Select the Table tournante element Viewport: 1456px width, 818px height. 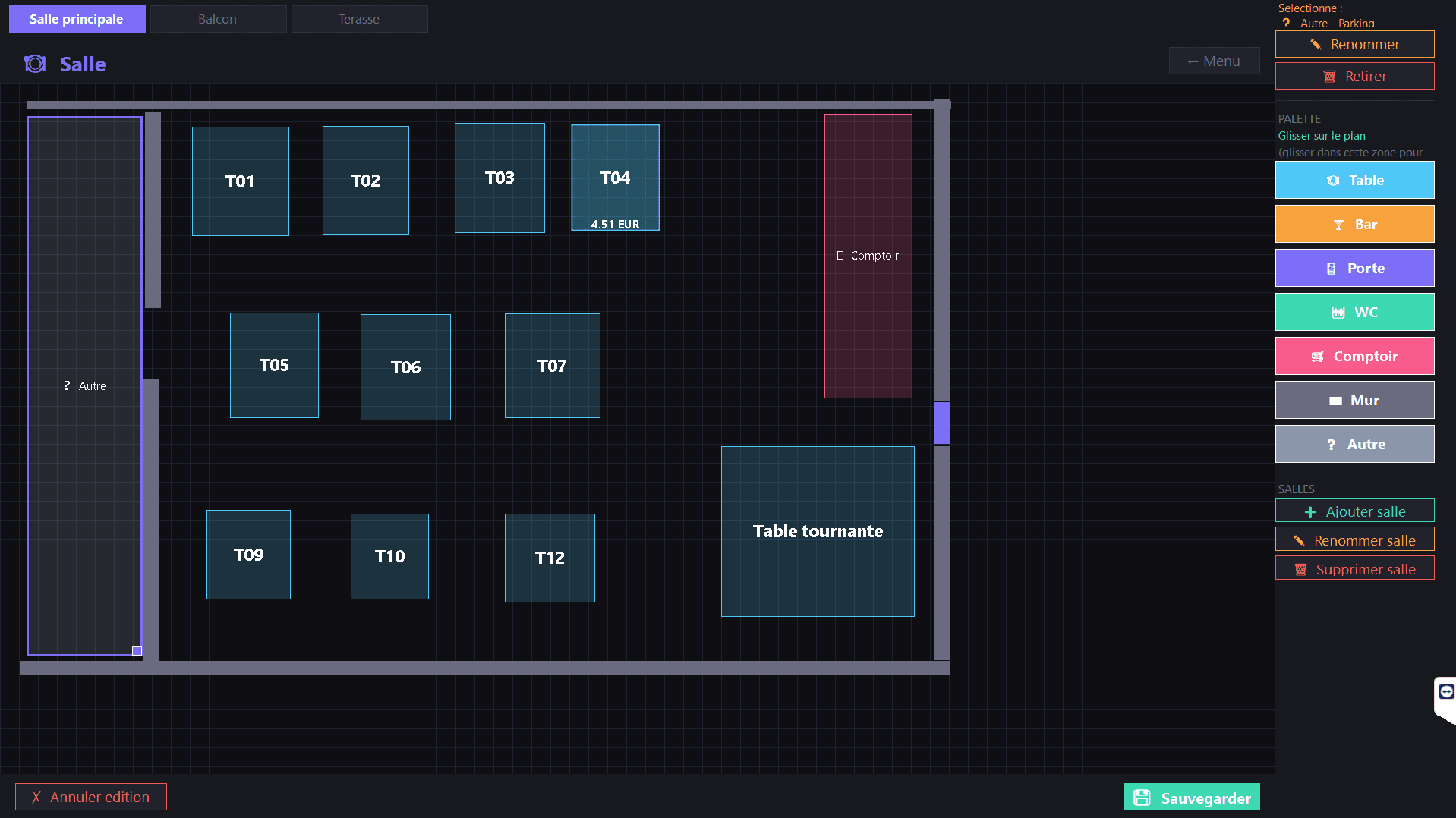818,531
